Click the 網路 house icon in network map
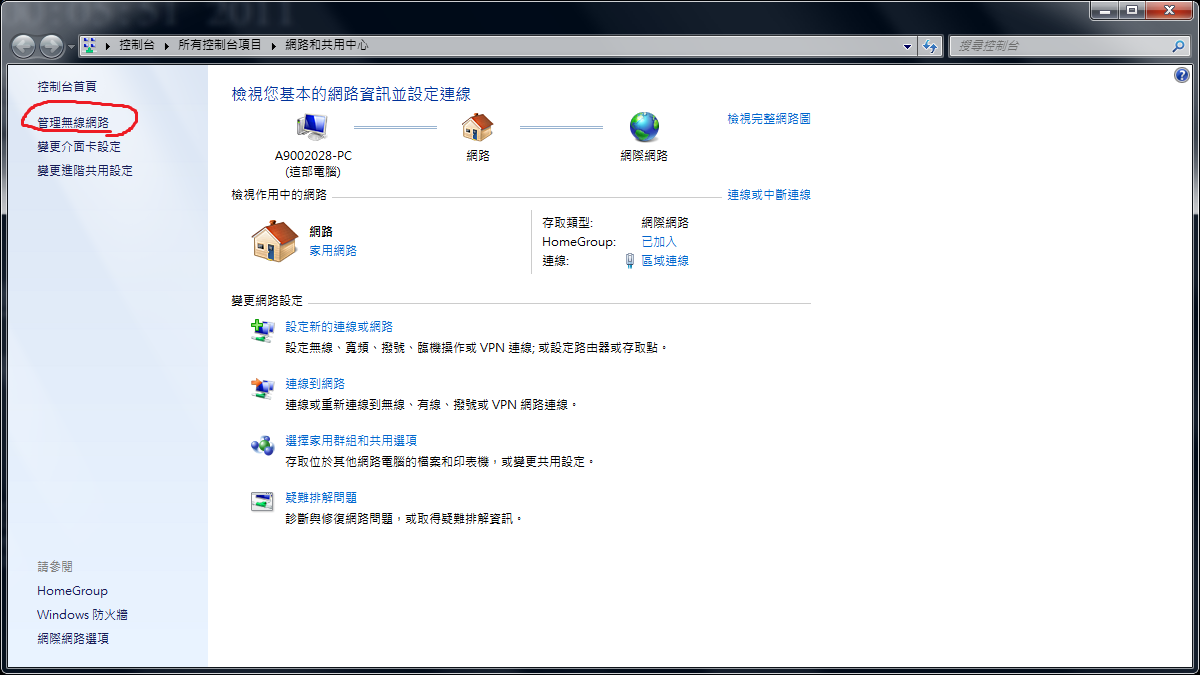The width and height of the screenshot is (1200, 675). pos(478,127)
